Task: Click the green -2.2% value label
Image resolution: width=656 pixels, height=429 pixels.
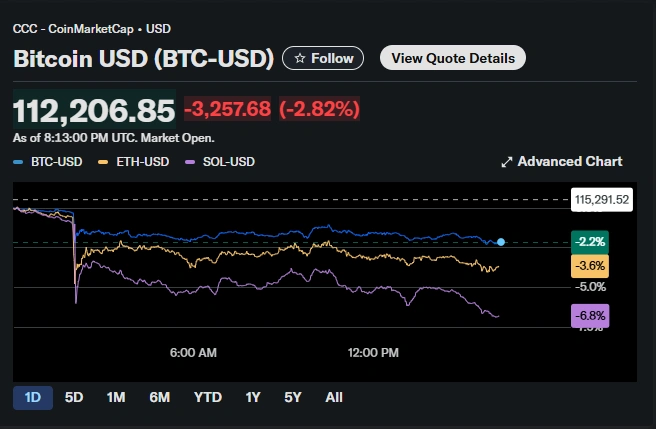Action: coord(590,242)
